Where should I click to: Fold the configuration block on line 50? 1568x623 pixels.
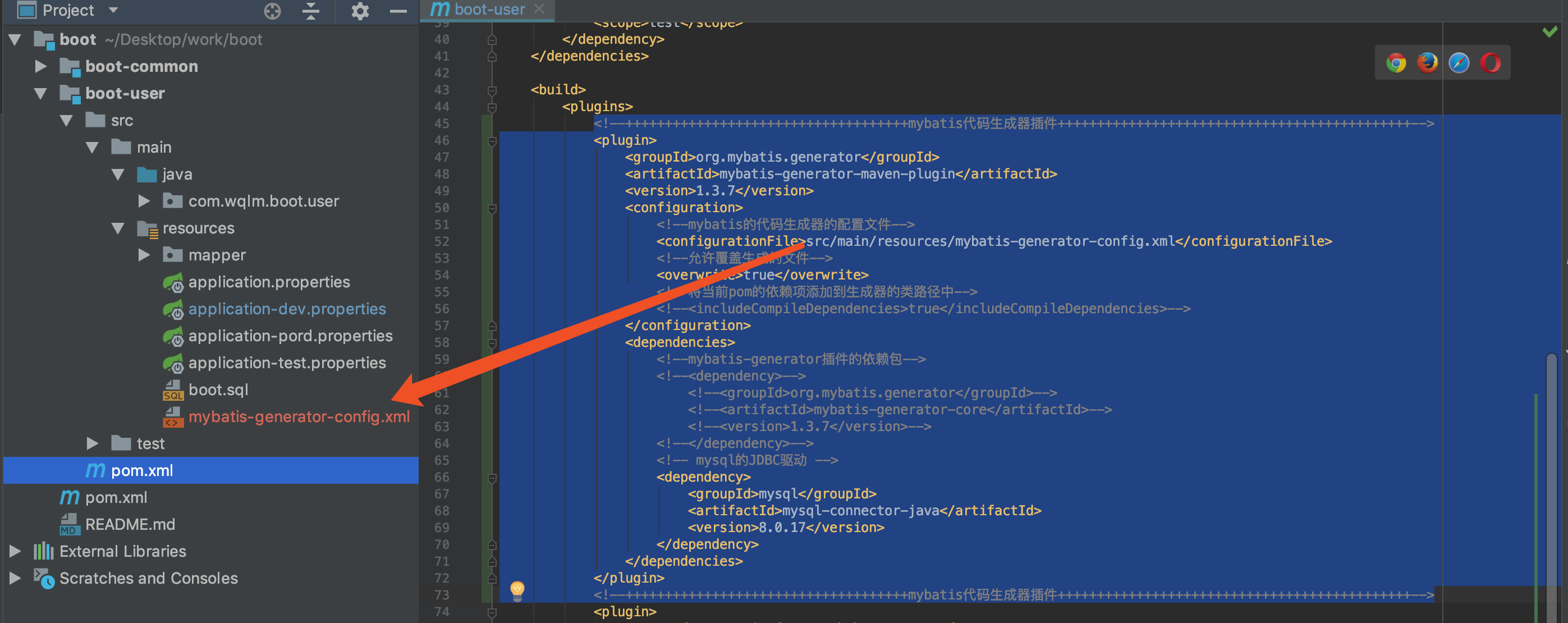tap(492, 208)
